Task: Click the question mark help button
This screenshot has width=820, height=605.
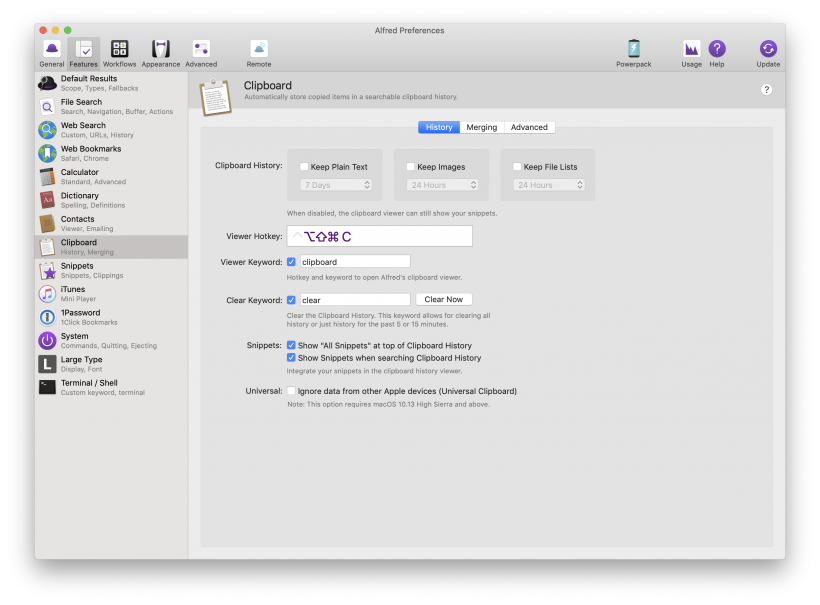Action: (x=766, y=90)
